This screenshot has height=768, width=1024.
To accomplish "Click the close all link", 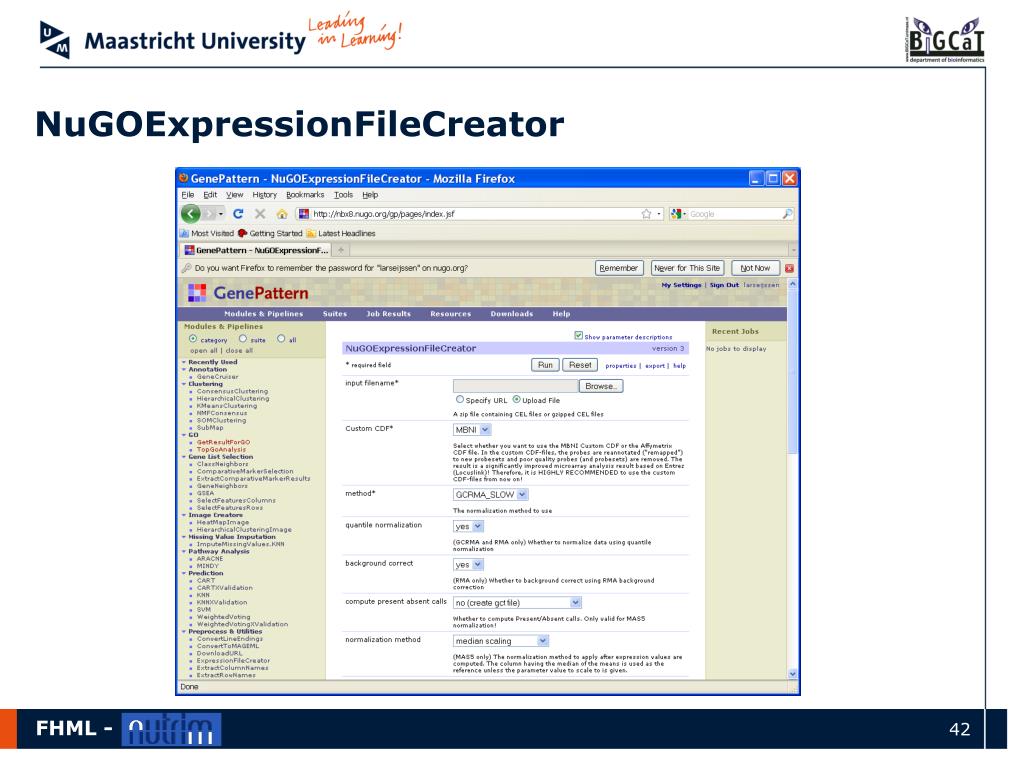I will click(239, 351).
